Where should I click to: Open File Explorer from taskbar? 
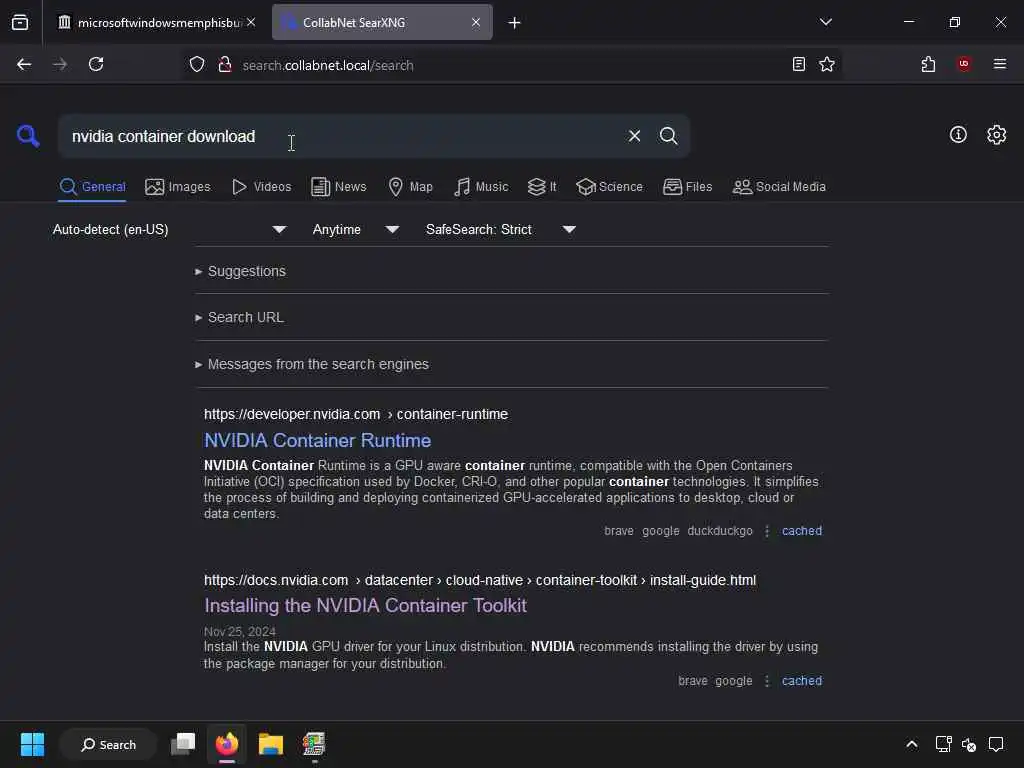tap(270, 744)
